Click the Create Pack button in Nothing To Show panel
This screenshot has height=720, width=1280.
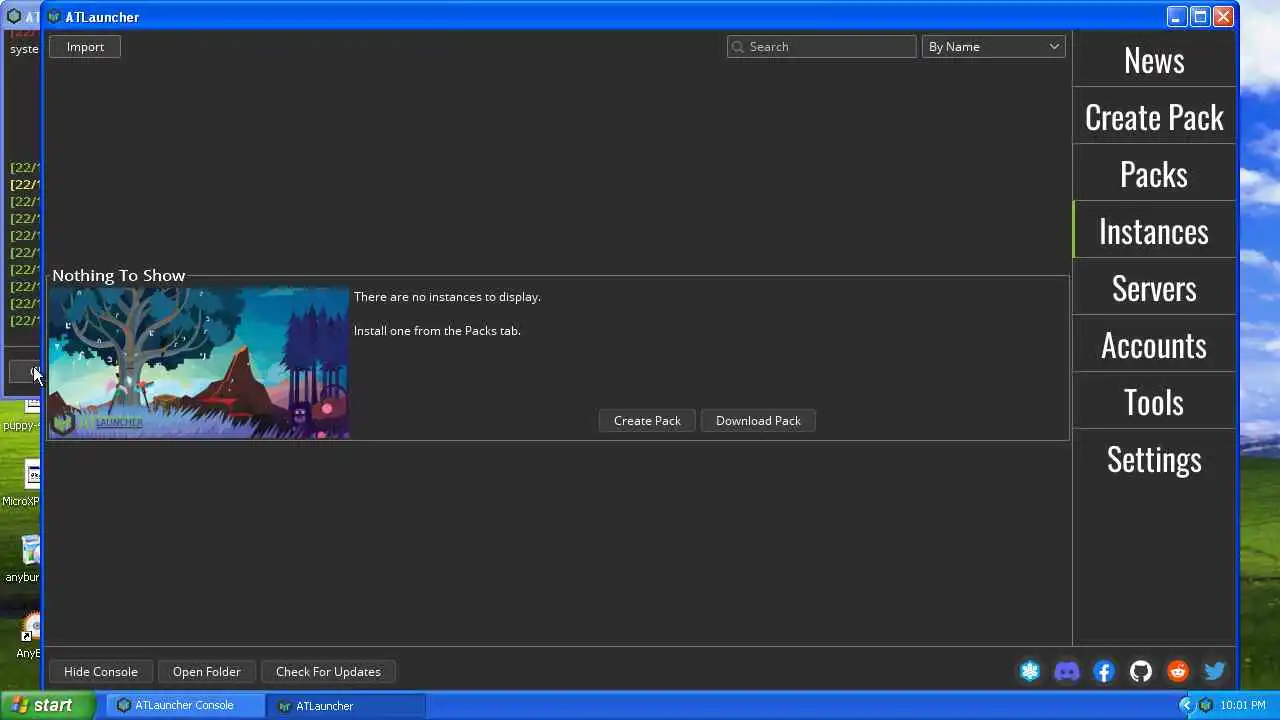tap(647, 421)
